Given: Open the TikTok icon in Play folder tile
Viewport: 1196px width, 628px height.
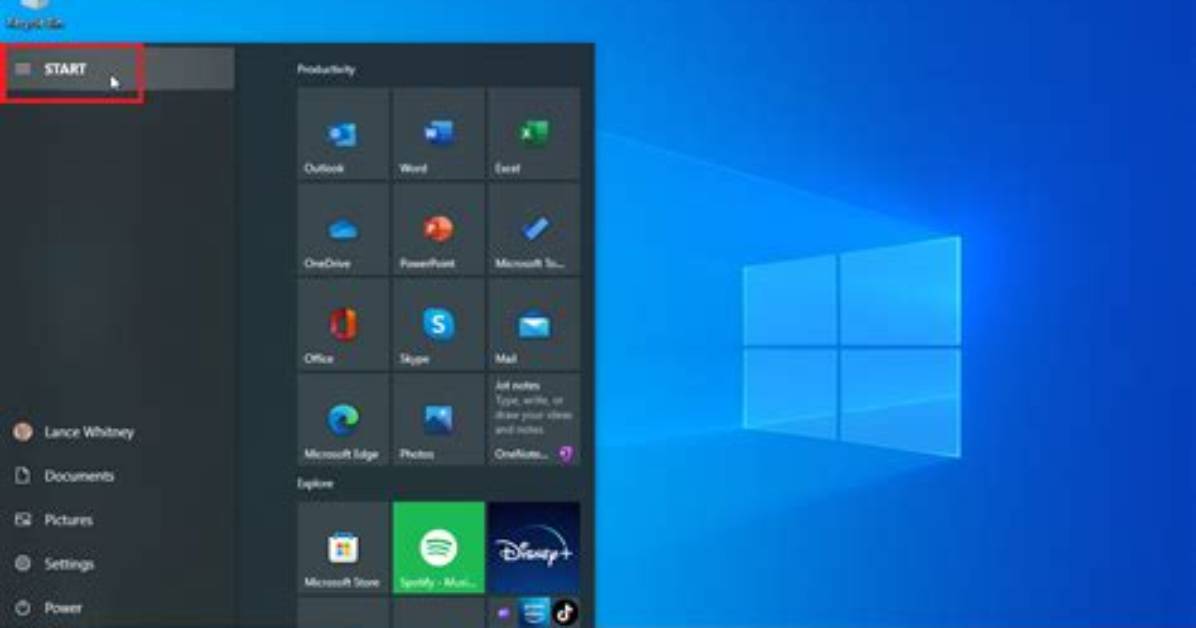Looking at the screenshot, I should tap(564, 612).
